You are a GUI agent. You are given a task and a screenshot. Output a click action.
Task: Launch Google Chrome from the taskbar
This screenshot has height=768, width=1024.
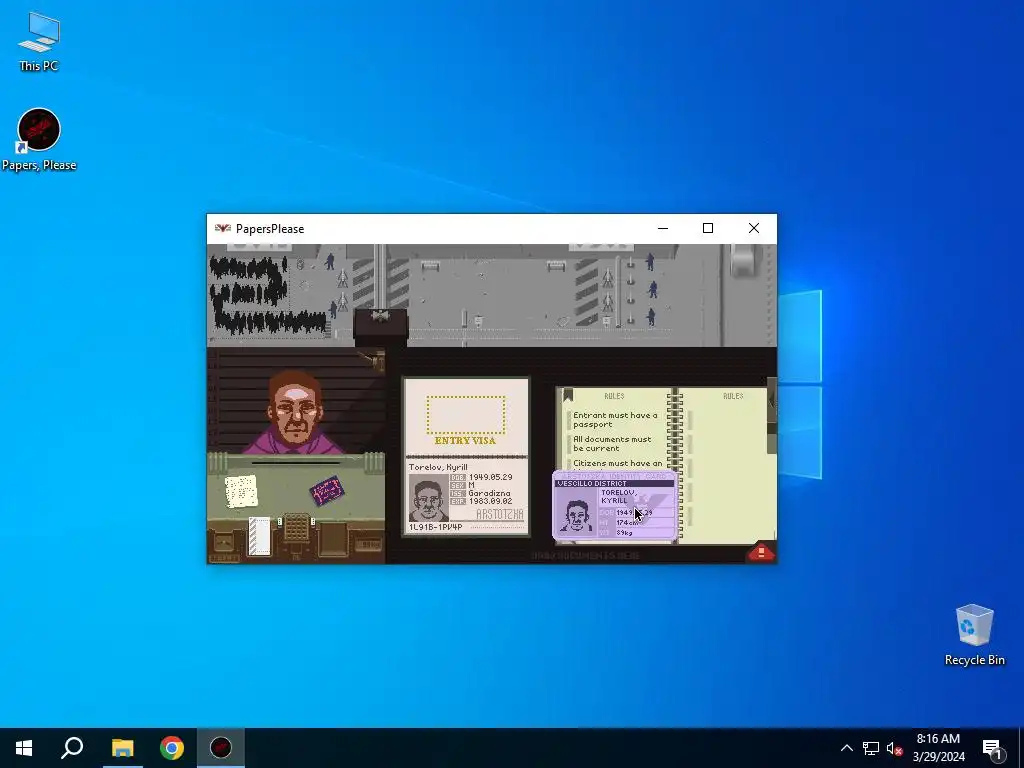(x=172, y=748)
